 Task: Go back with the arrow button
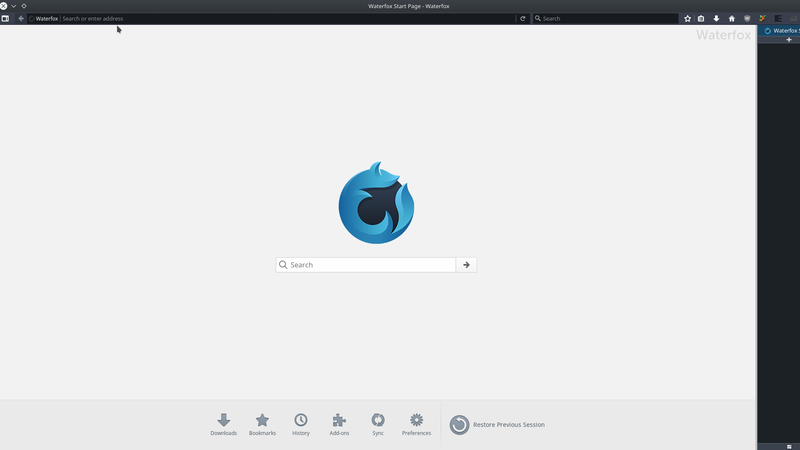click(x=21, y=18)
